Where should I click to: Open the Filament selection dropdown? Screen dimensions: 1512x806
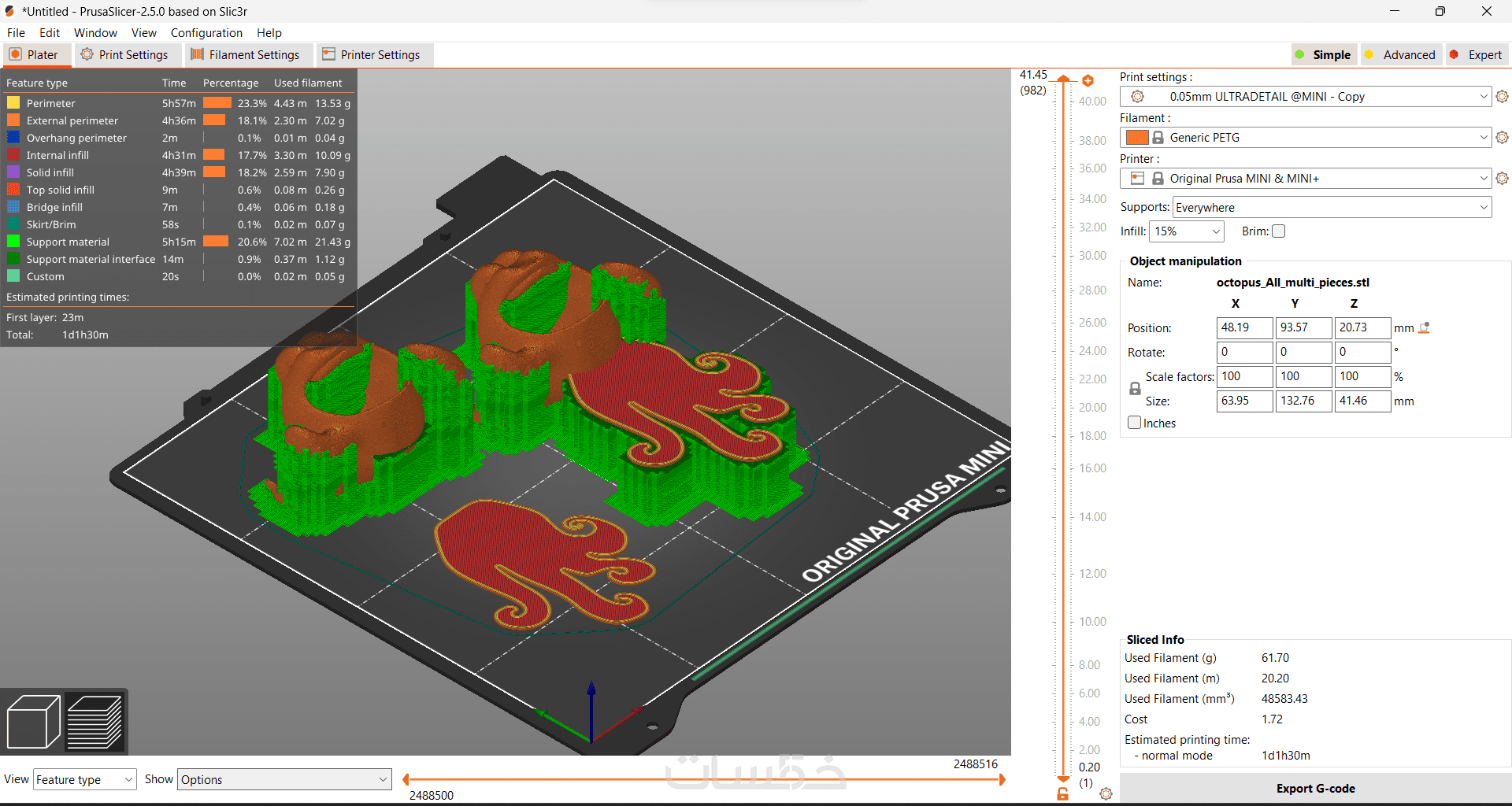1306,138
